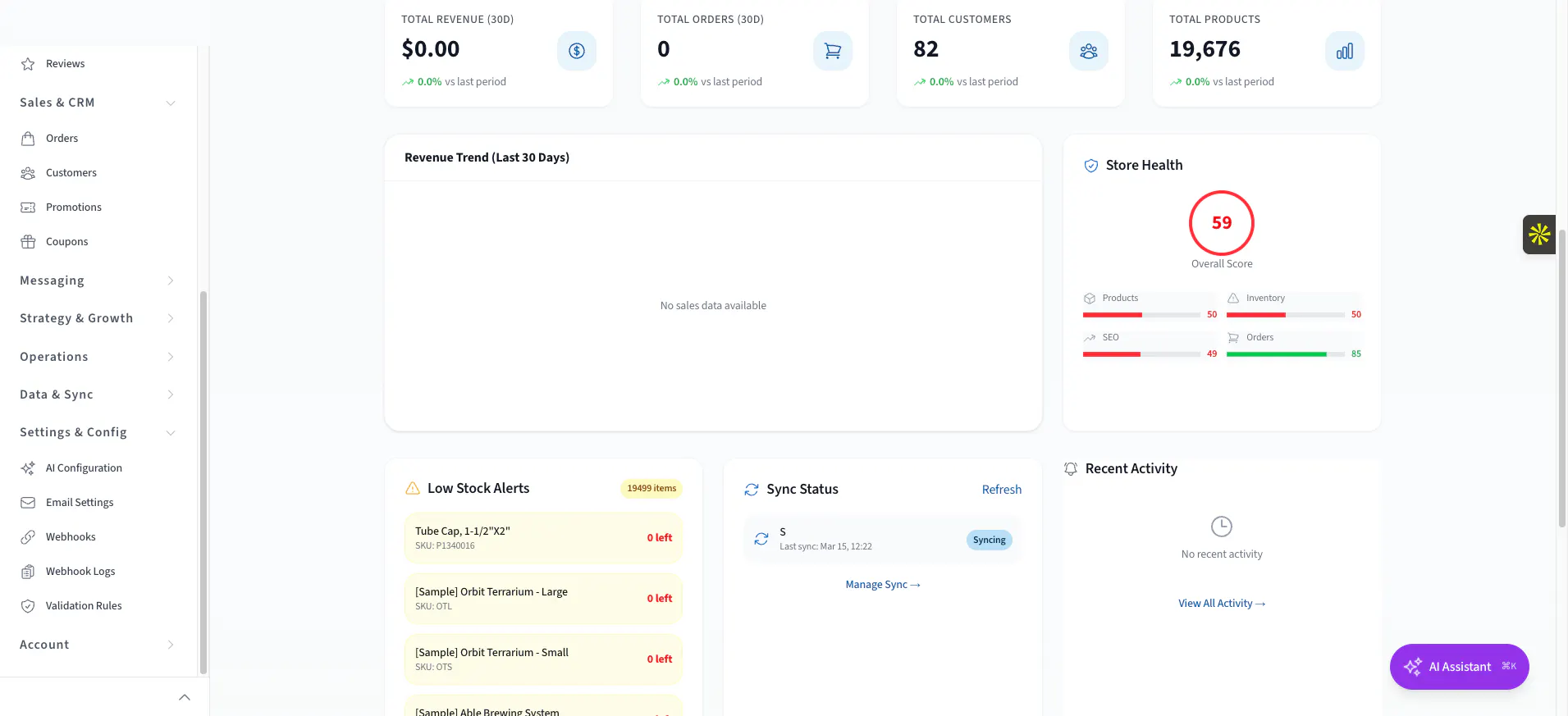Click the yellow asterisk widget at right edge
The height and width of the screenshot is (716, 1568).
pos(1539,235)
